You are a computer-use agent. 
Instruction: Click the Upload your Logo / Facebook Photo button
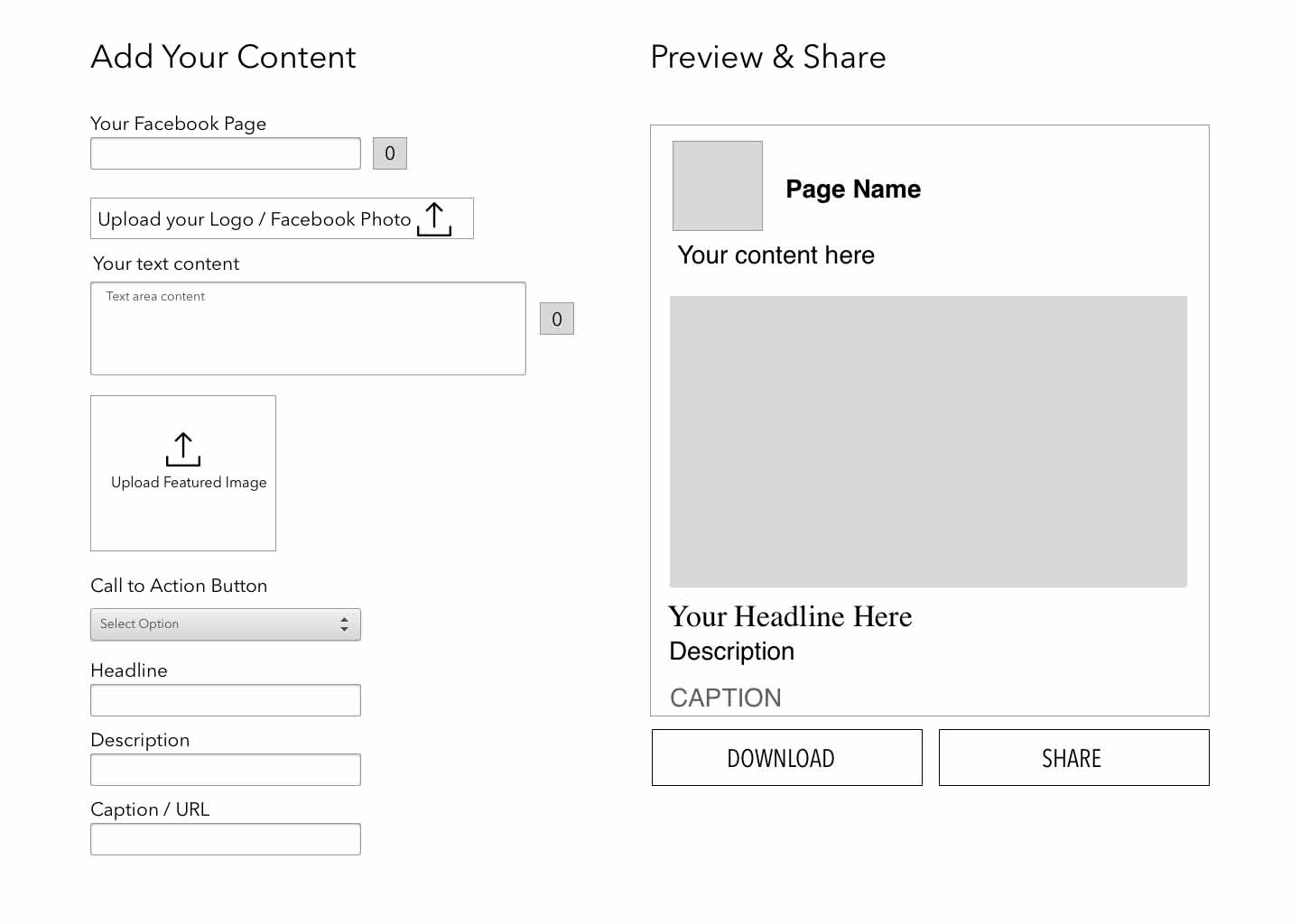[282, 218]
